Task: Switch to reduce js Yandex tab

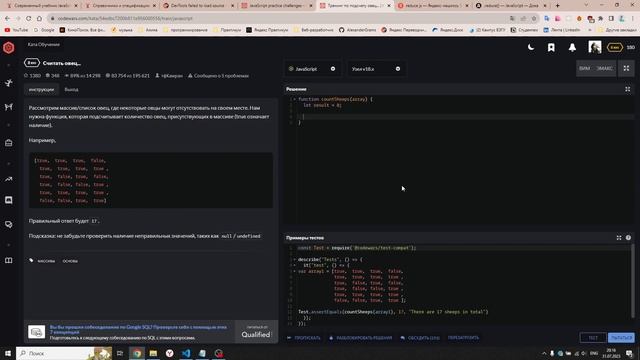Action: [434, 6]
